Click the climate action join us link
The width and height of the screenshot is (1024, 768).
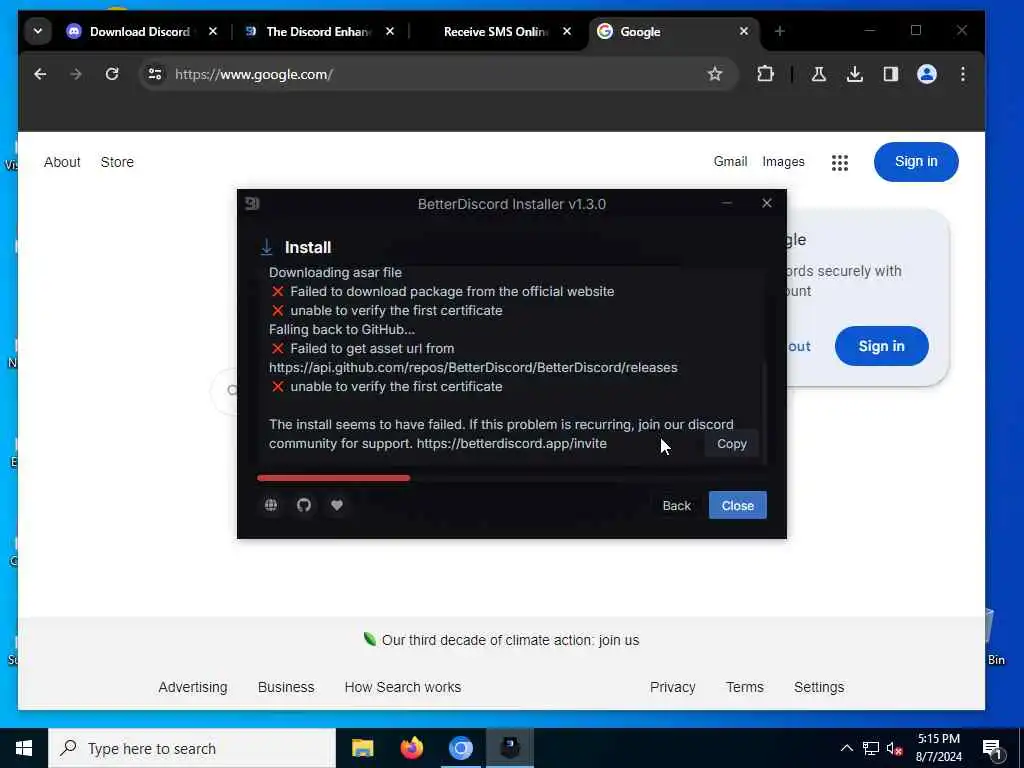pyautogui.click(x=510, y=640)
